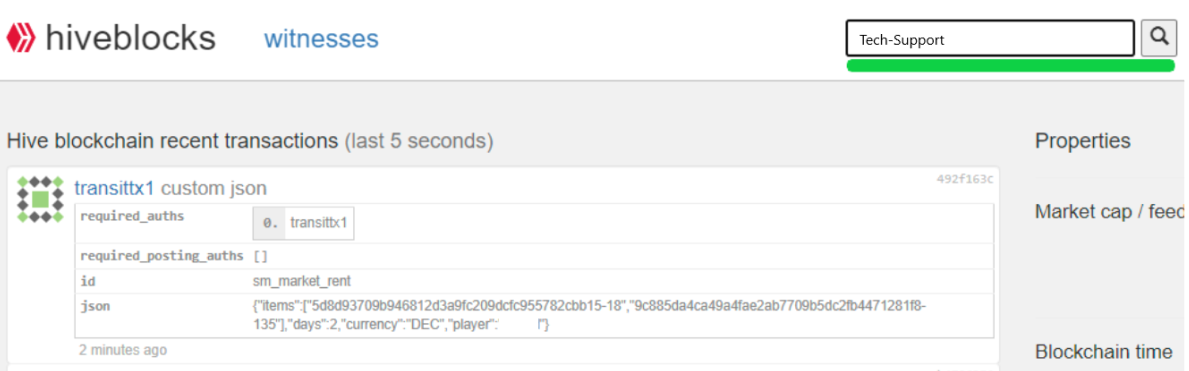The height and width of the screenshot is (371, 1189).
Task: Click the magnifier search button
Action: pyautogui.click(x=1159, y=38)
